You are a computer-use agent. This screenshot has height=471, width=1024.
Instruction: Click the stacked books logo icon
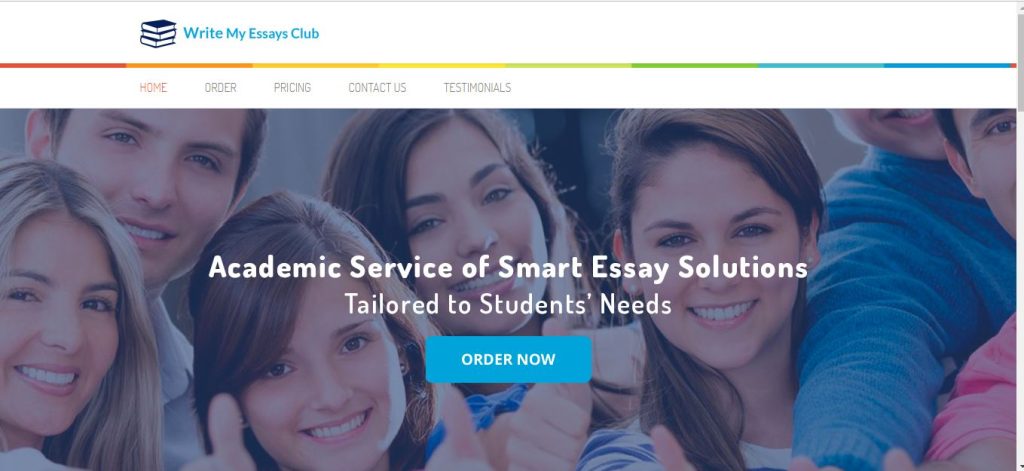point(158,33)
